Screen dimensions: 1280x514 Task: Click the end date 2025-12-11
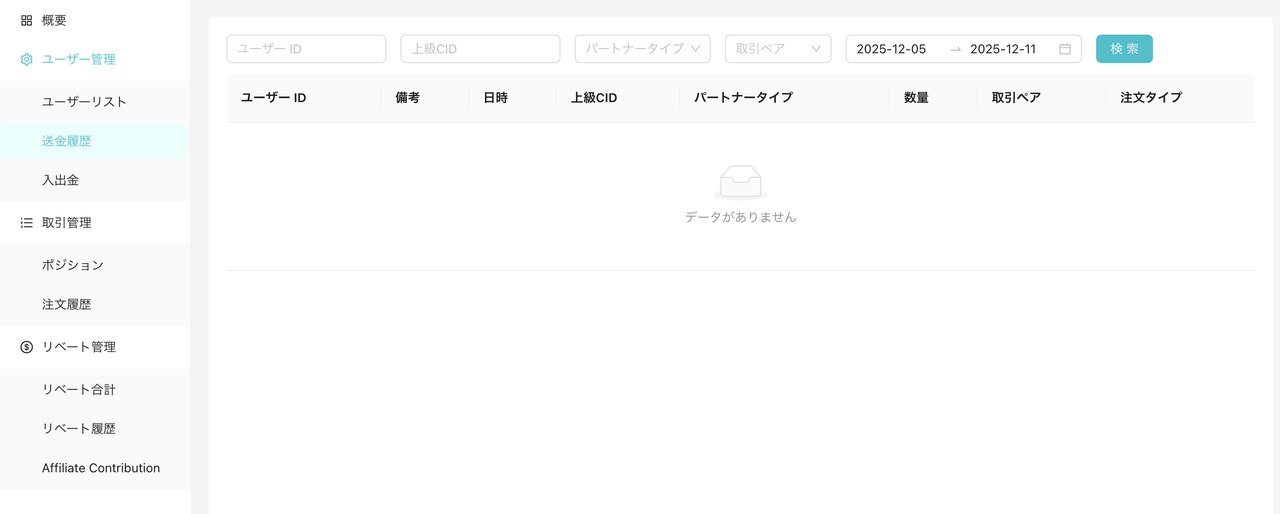(1003, 49)
